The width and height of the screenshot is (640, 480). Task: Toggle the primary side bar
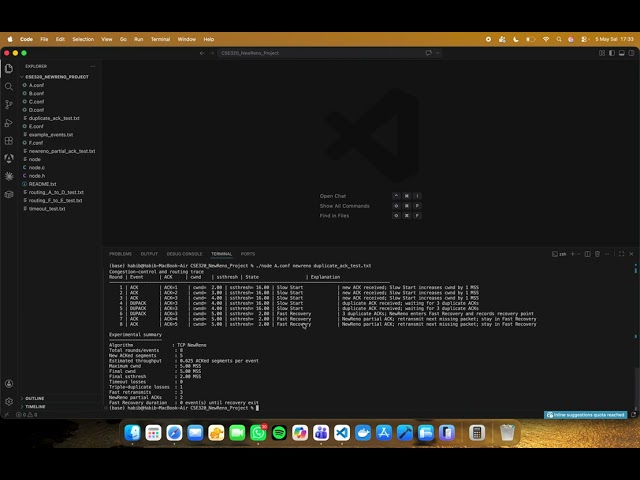[x=612, y=53]
